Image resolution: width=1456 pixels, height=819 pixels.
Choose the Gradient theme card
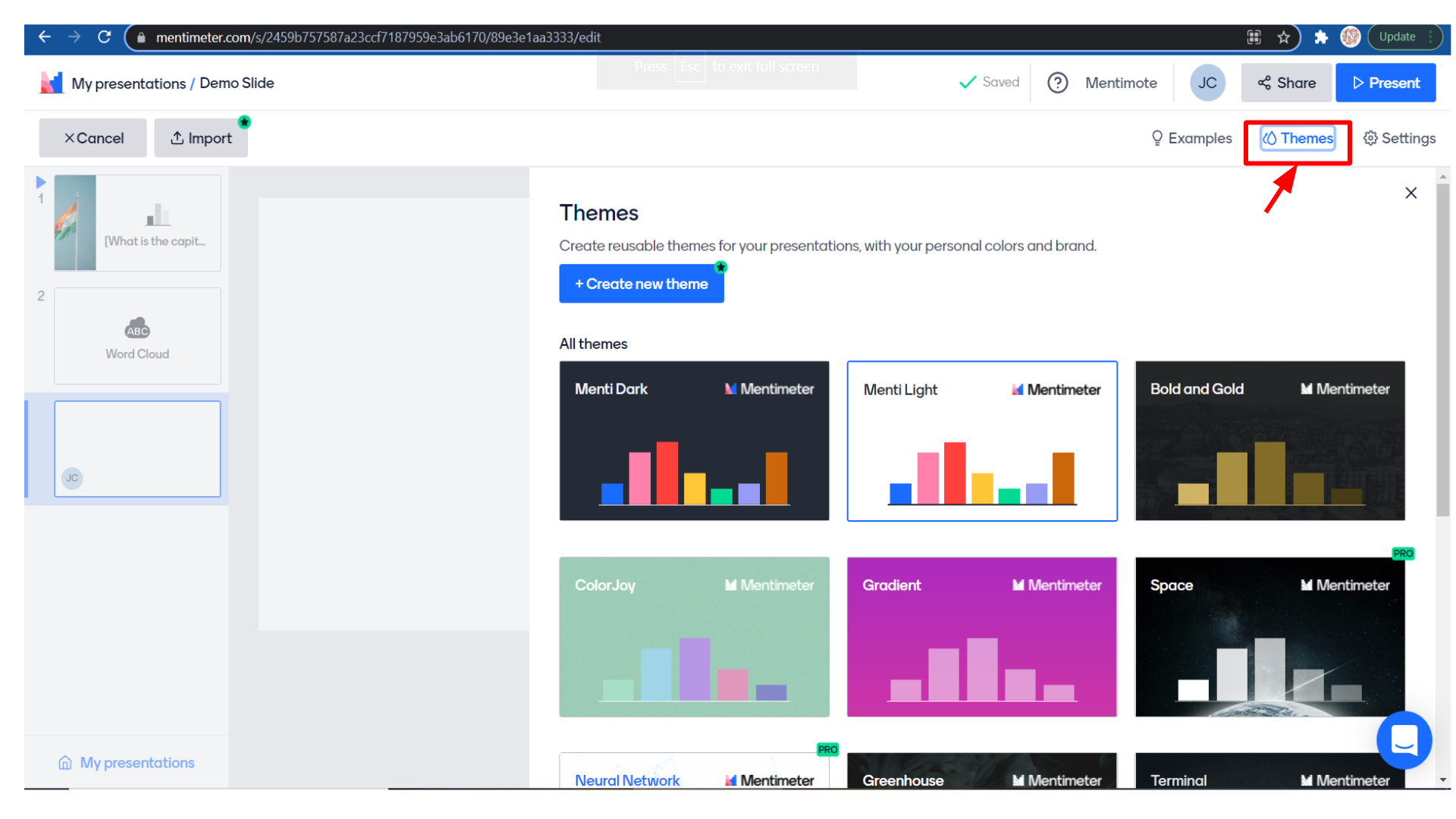(x=981, y=637)
